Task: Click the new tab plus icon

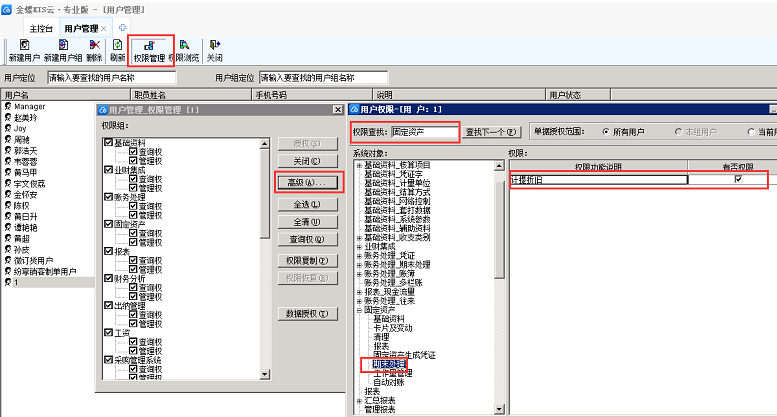Action: coord(123,26)
